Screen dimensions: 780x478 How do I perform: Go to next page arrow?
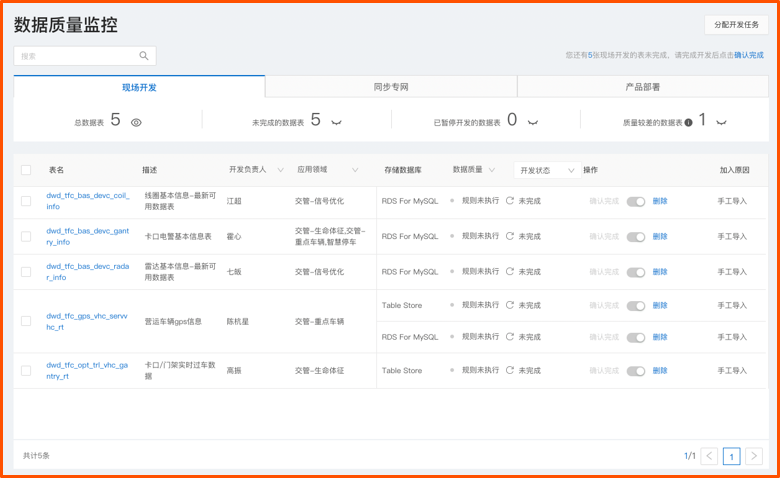click(x=754, y=456)
